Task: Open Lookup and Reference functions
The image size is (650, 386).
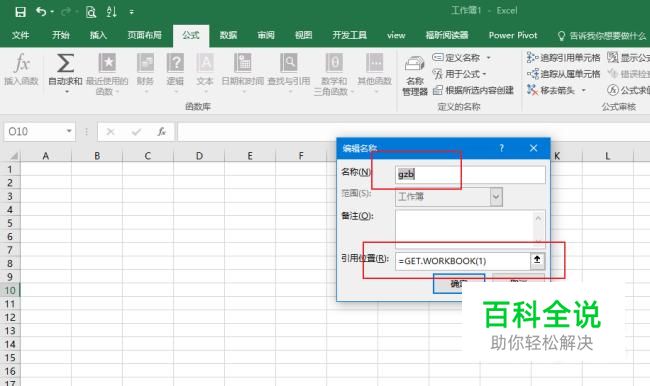Action: (289, 72)
